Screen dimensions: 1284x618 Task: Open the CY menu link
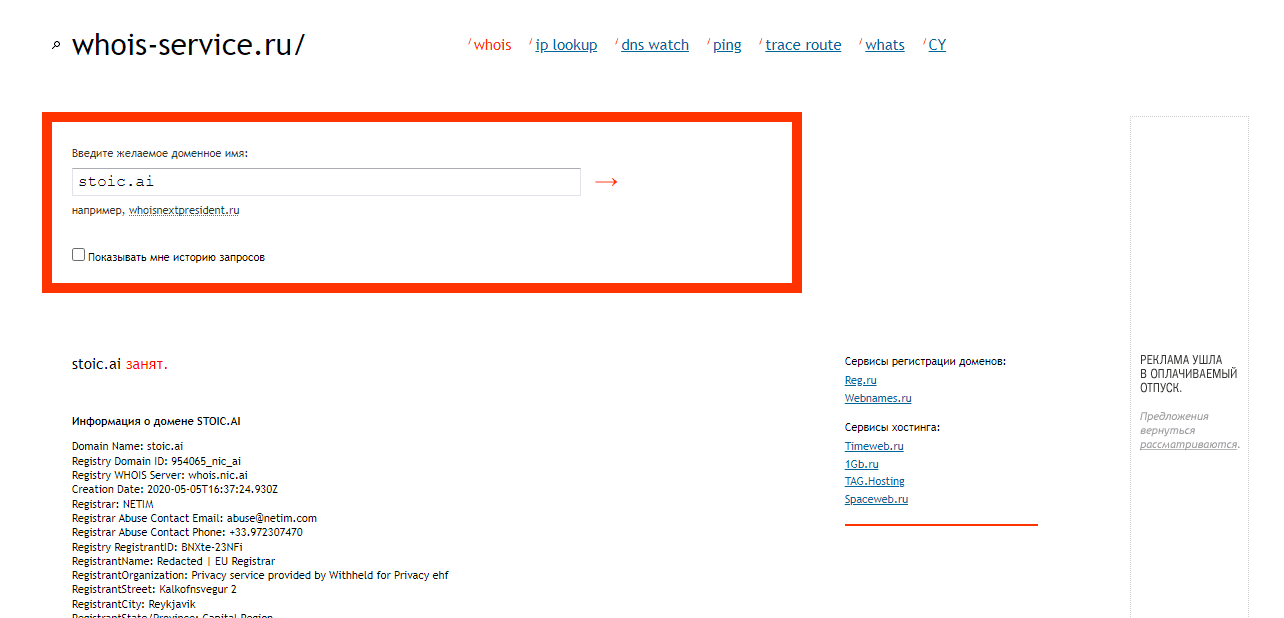tap(937, 45)
